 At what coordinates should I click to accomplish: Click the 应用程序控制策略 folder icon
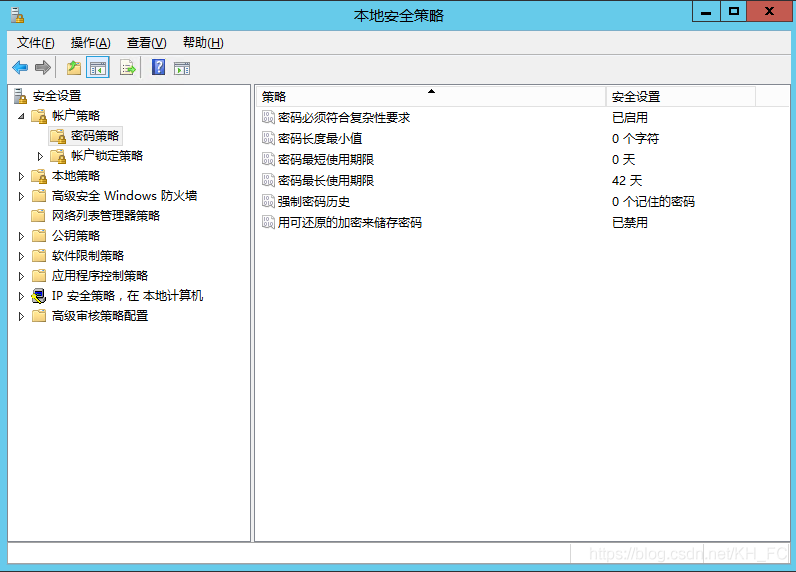(39, 276)
